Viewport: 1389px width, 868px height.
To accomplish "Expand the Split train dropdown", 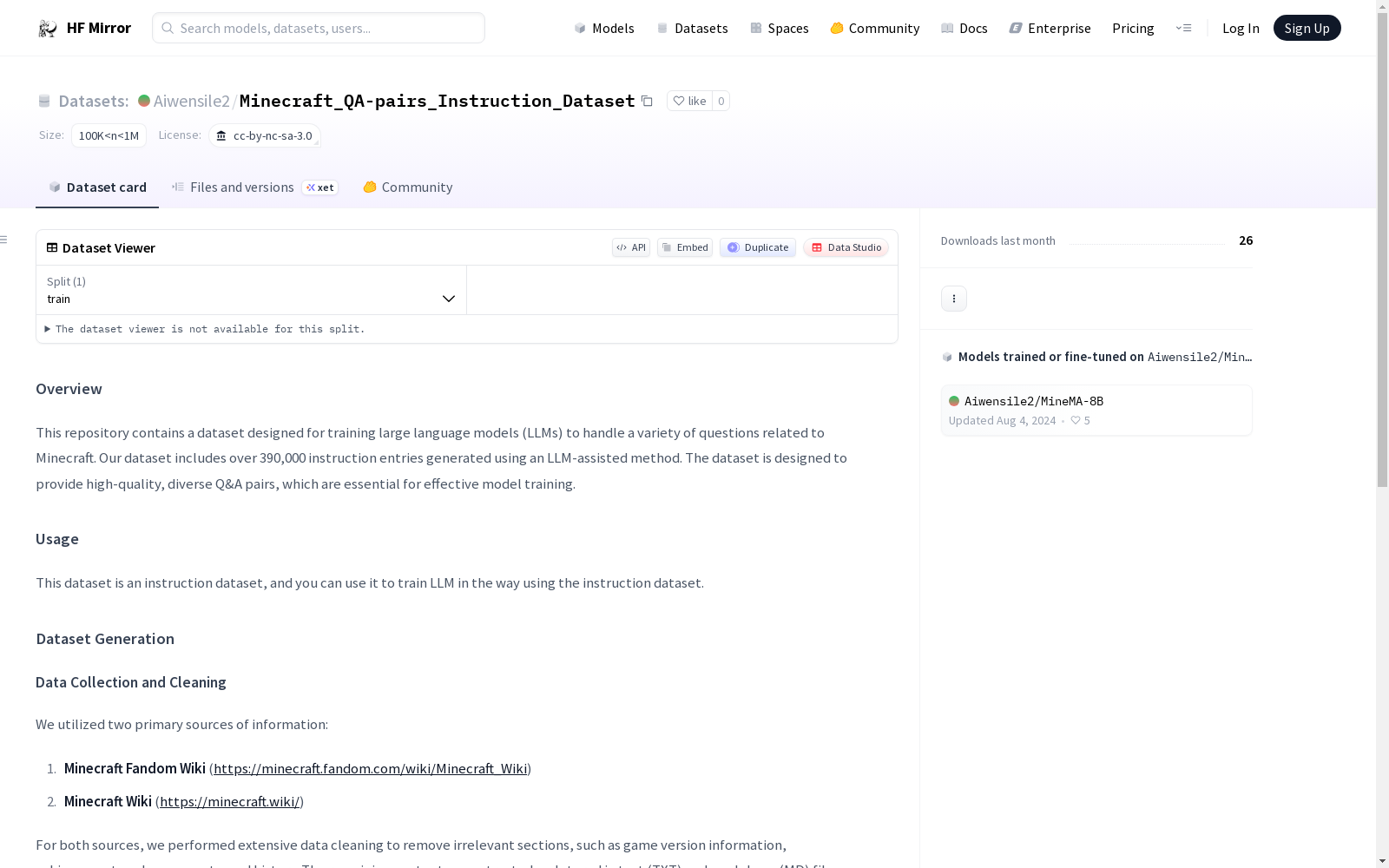I will tap(252, 290).
